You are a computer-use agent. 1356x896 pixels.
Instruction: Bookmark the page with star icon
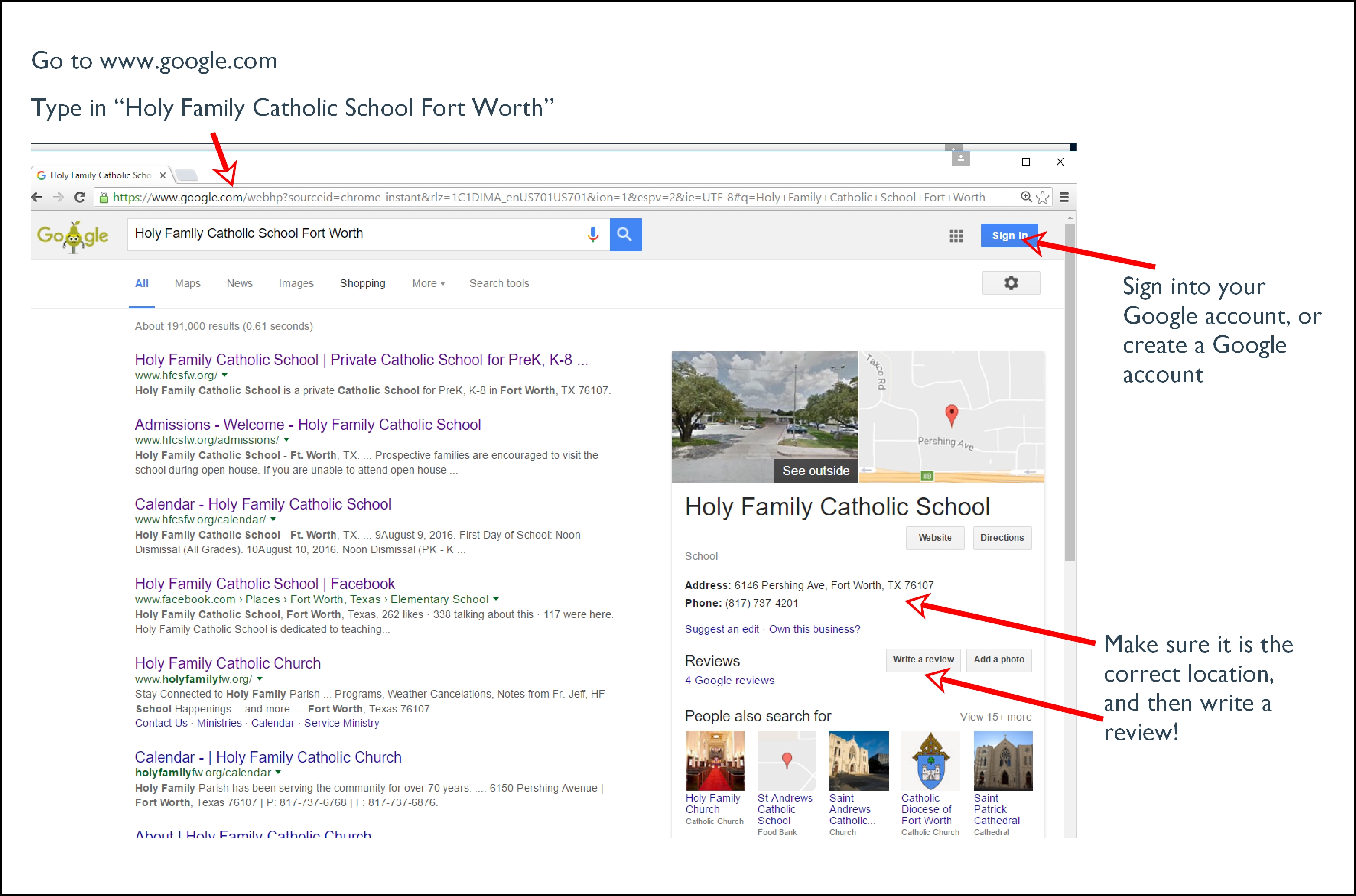(x=1043, y=197)
